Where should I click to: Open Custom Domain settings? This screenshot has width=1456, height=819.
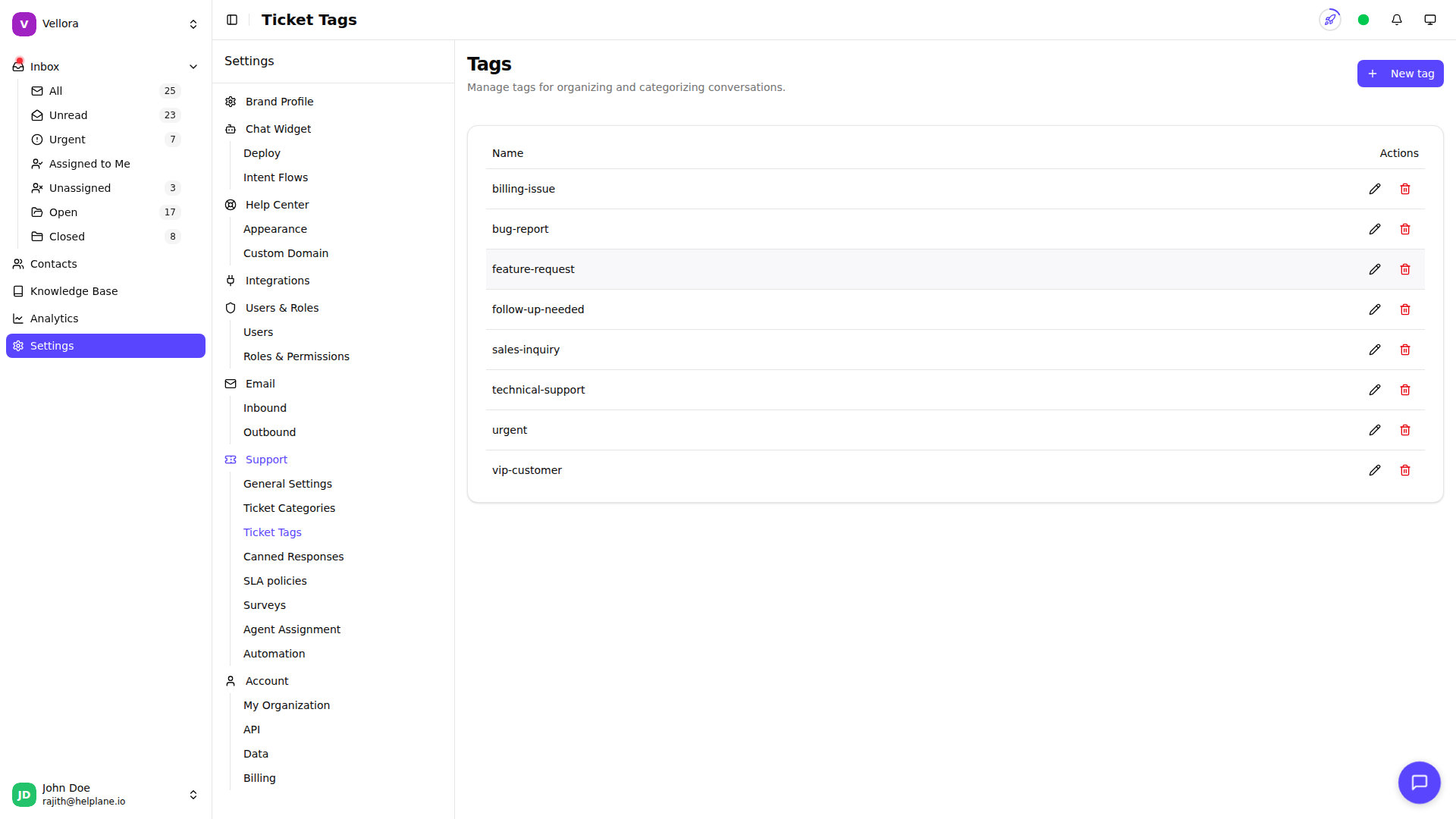[x=286, y=253]
